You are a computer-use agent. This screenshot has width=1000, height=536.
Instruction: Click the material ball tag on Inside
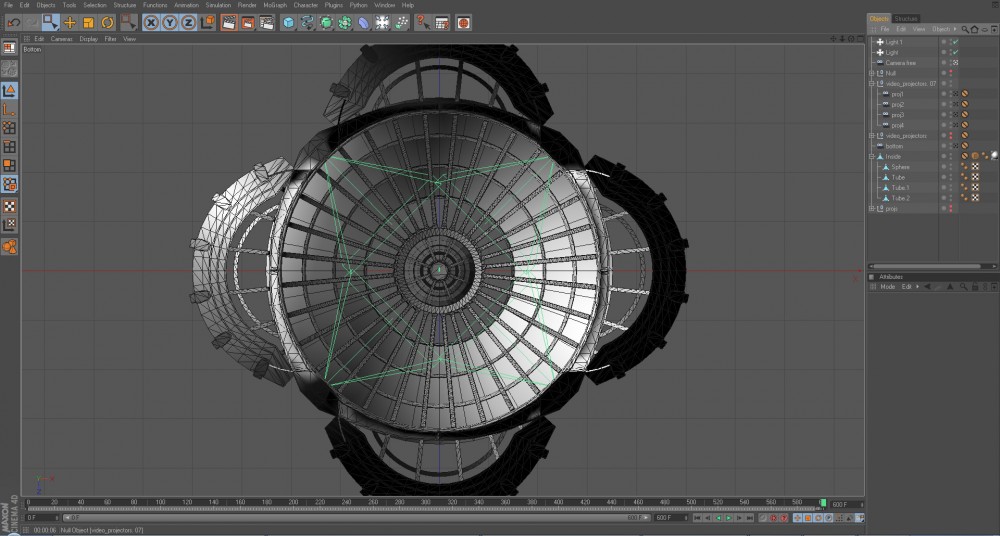[x=994, y=156]
